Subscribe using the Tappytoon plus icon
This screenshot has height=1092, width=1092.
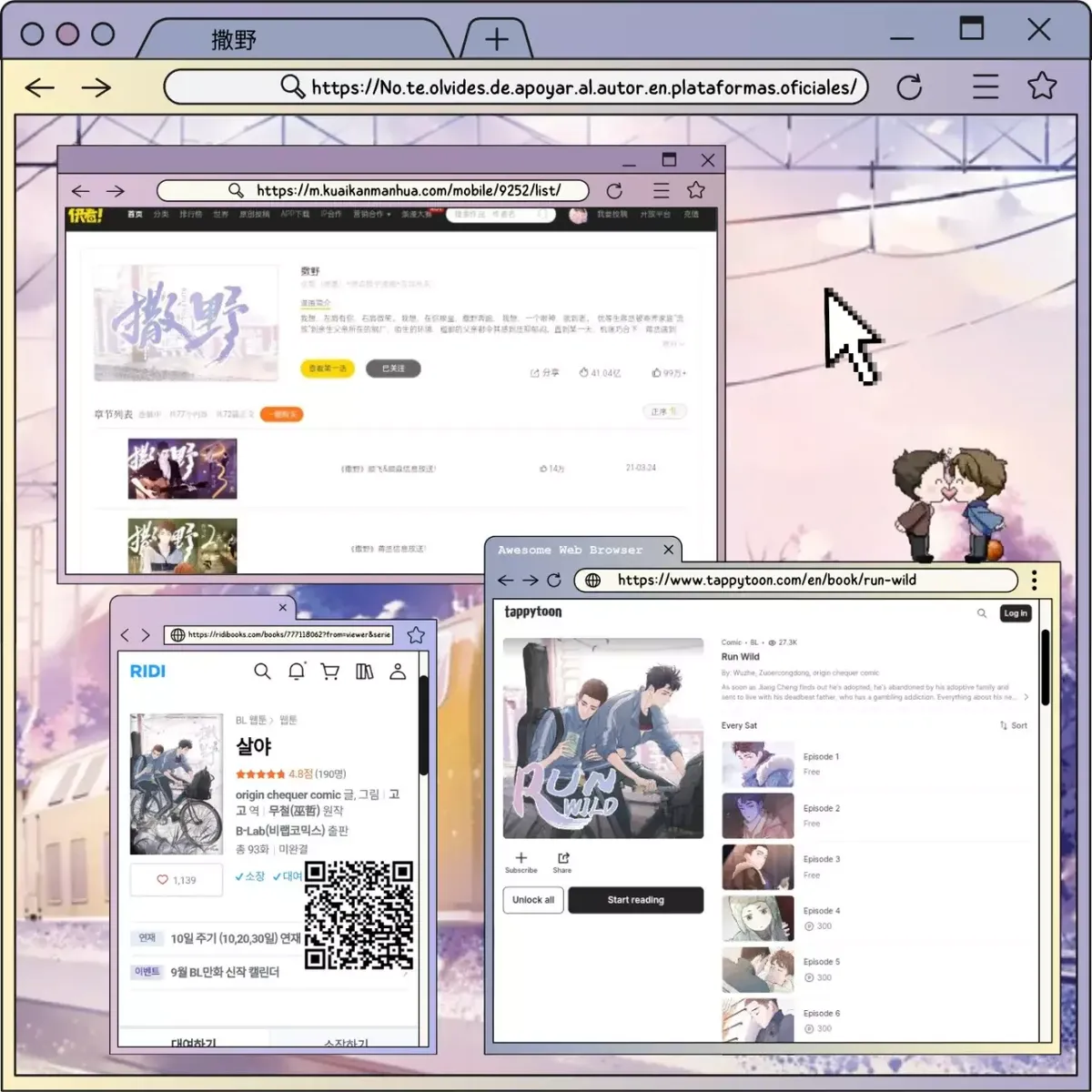(521, 863)
